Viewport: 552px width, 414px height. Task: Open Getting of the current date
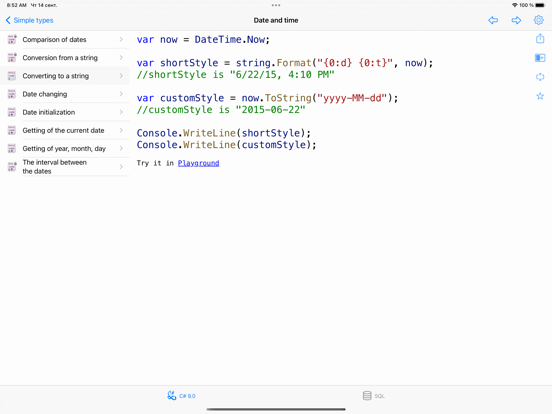click(x=65, y=130)
